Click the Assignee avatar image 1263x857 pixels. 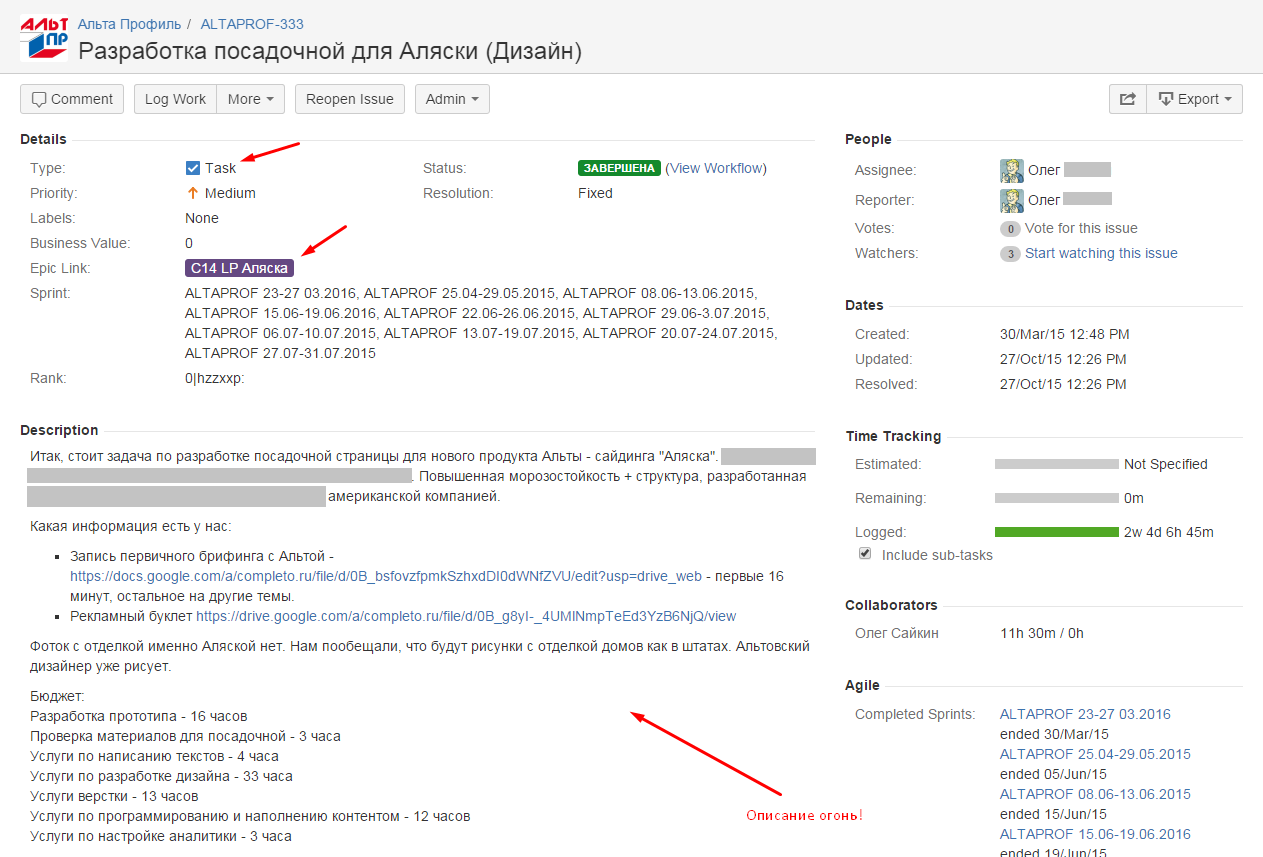coord(1012,171)
